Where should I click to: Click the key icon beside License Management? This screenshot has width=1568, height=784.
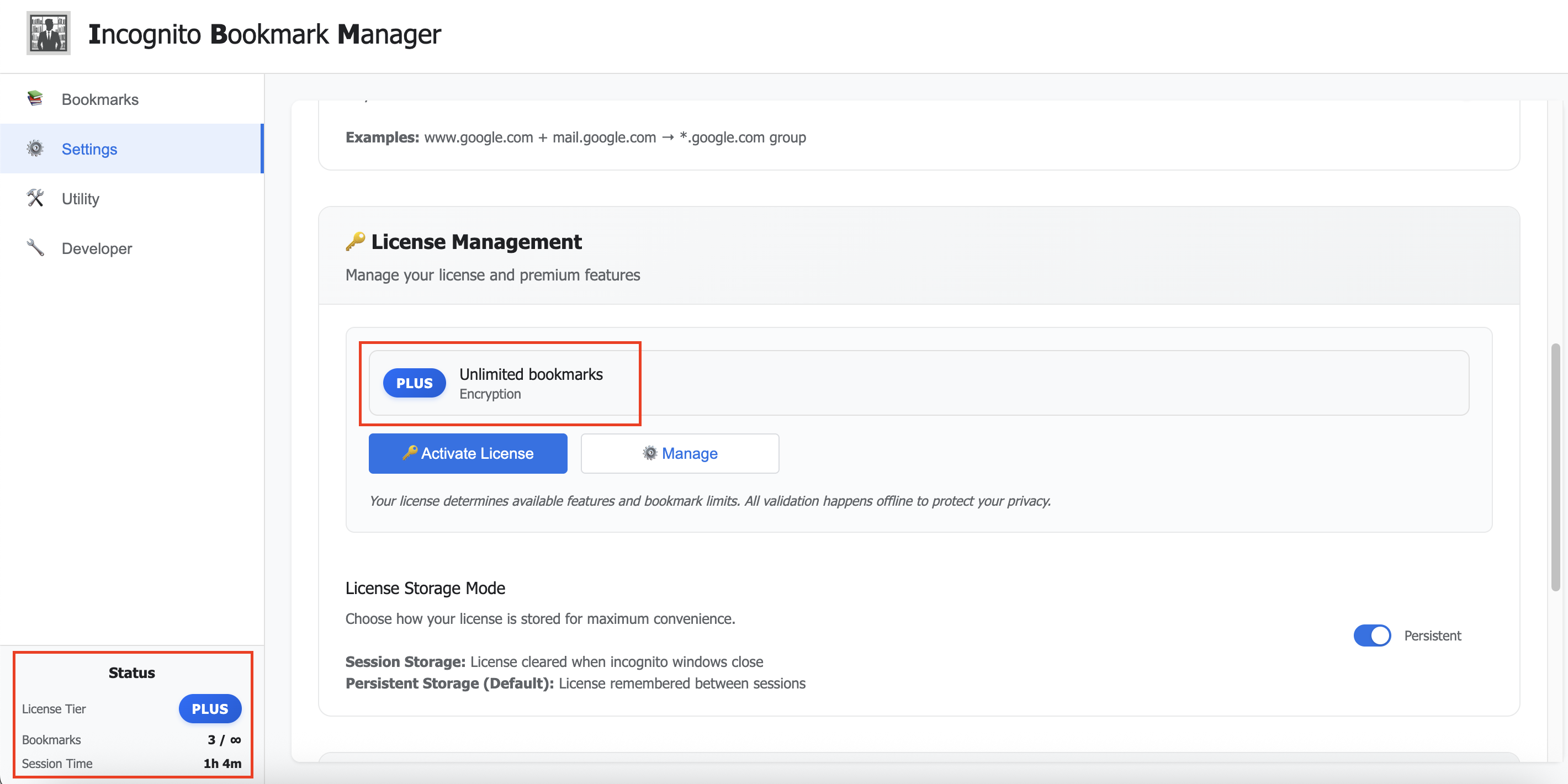355,241
